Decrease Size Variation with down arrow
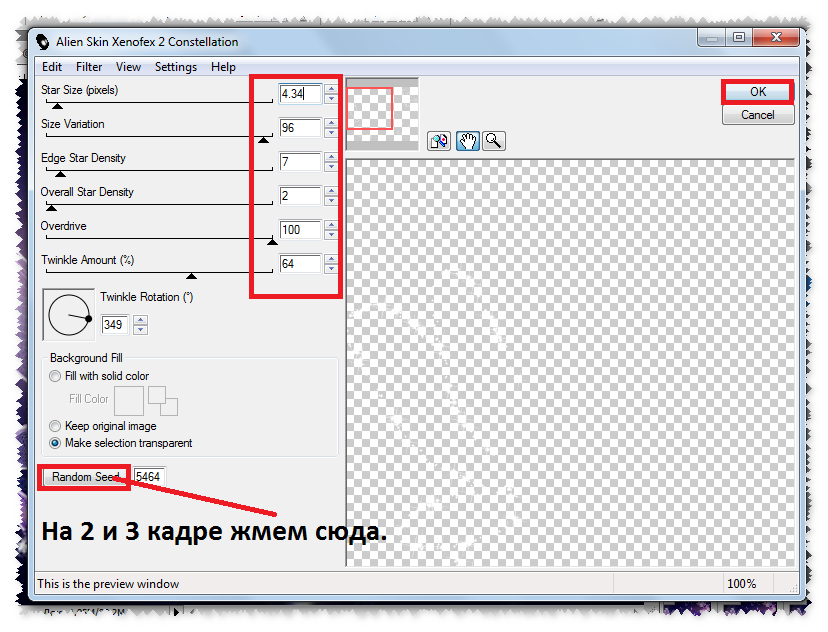 [331, 133]
